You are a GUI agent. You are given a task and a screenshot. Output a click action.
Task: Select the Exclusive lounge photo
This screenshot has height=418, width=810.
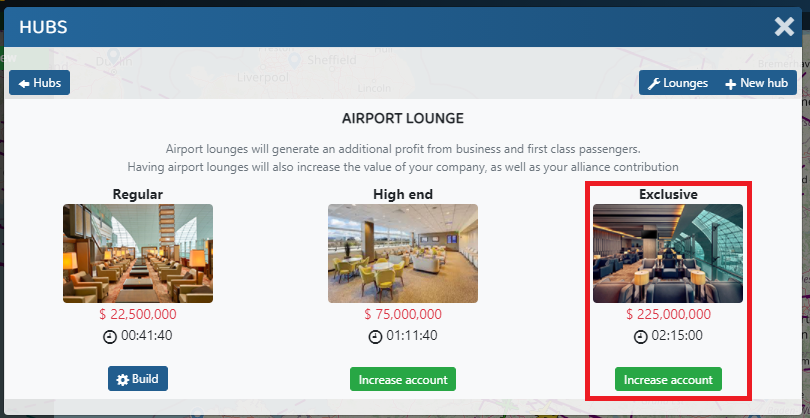(668, 253)
